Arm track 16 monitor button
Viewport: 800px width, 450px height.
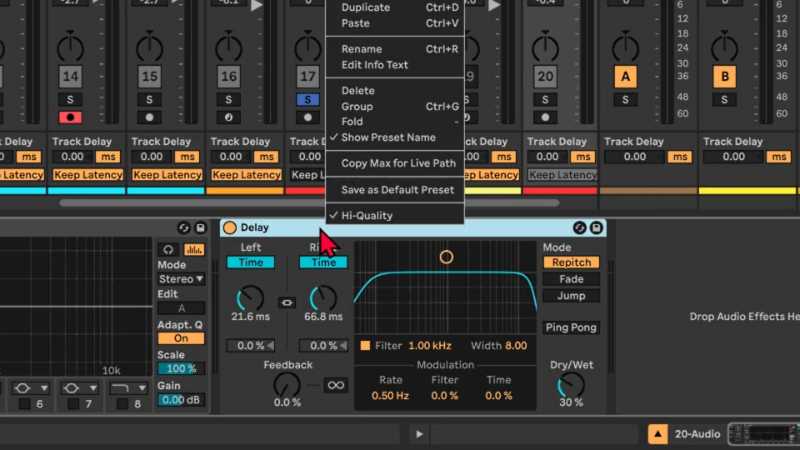click(229, 117)
